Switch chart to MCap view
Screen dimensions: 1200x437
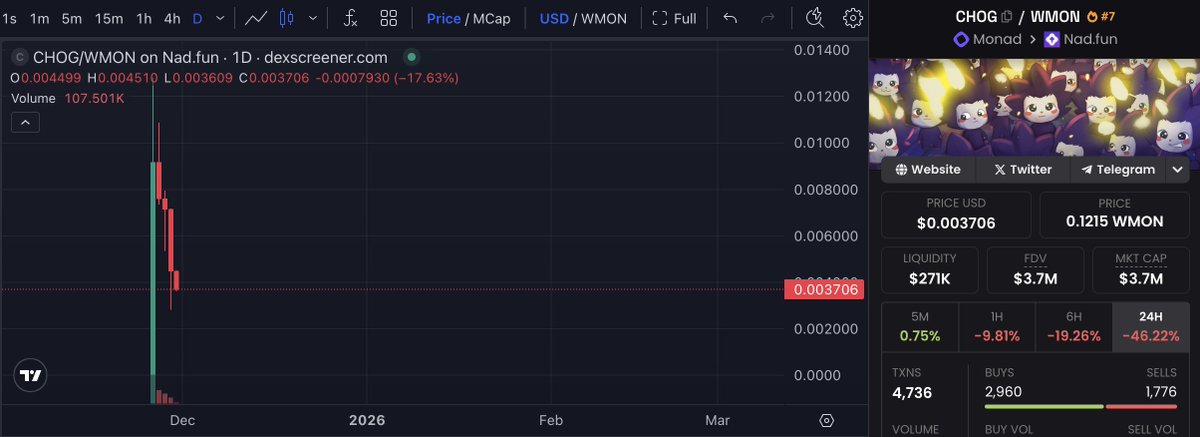(x=491, y=18)
